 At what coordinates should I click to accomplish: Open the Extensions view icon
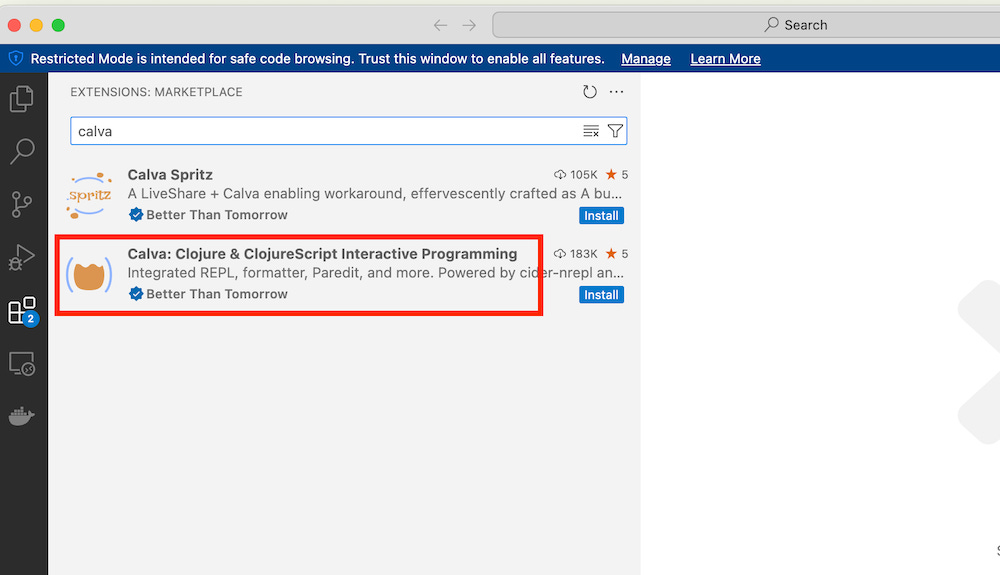coord(23,311)
